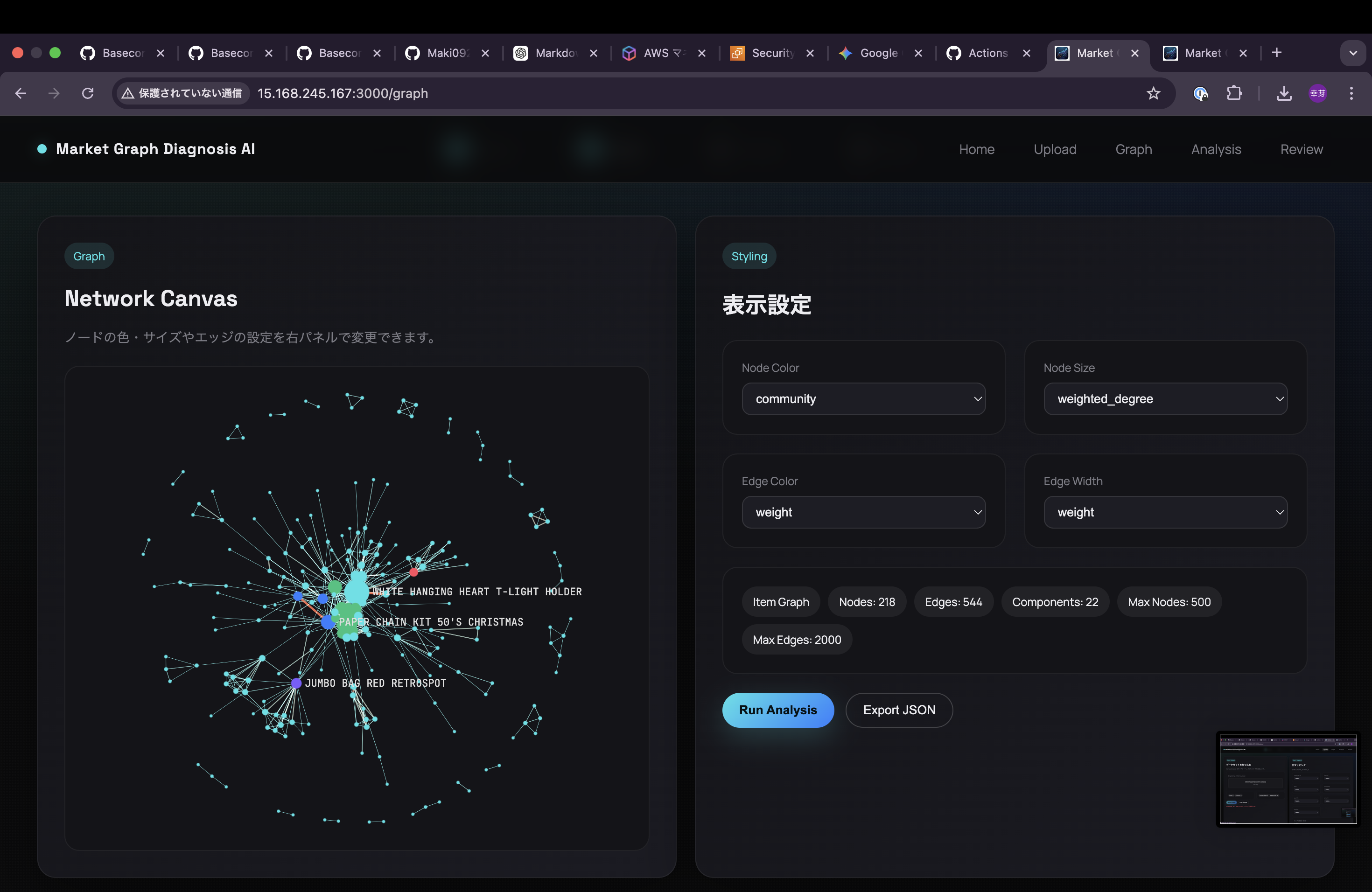Switch to the Security browser tab
1372x892 pixels.
(x=764, y=53)
